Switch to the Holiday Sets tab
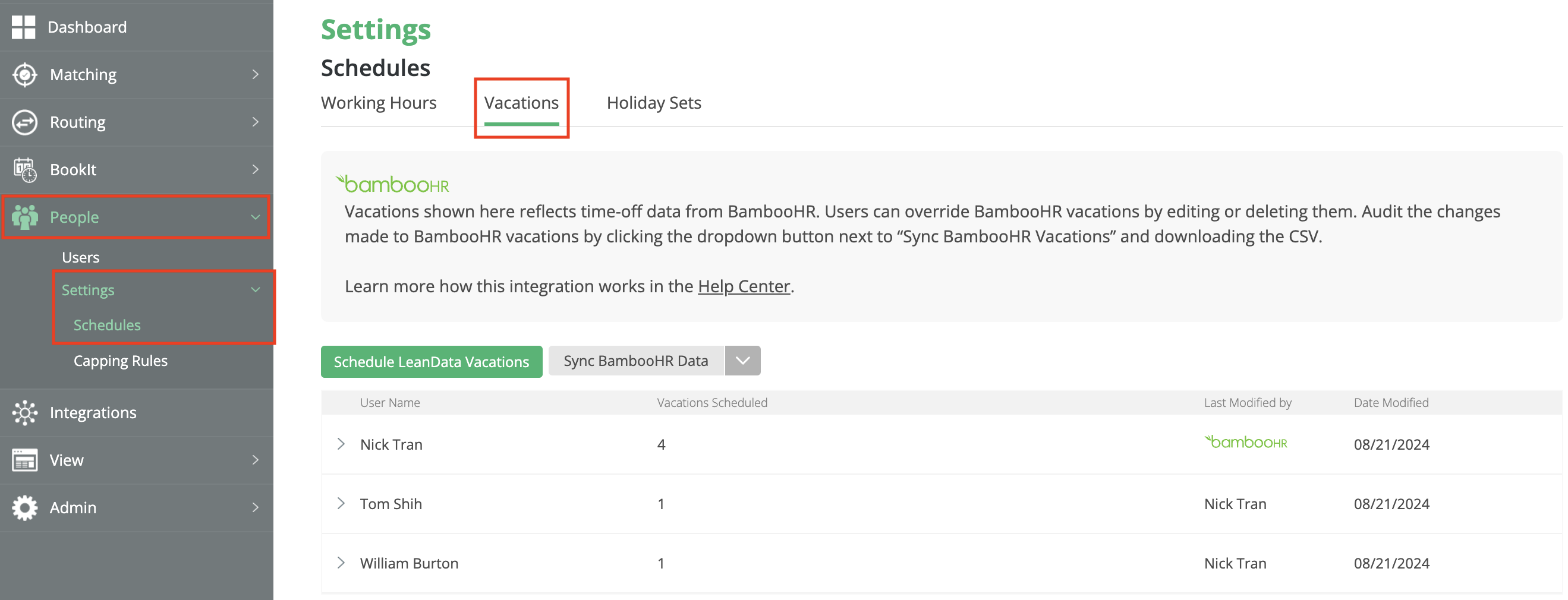 (654, 103)
